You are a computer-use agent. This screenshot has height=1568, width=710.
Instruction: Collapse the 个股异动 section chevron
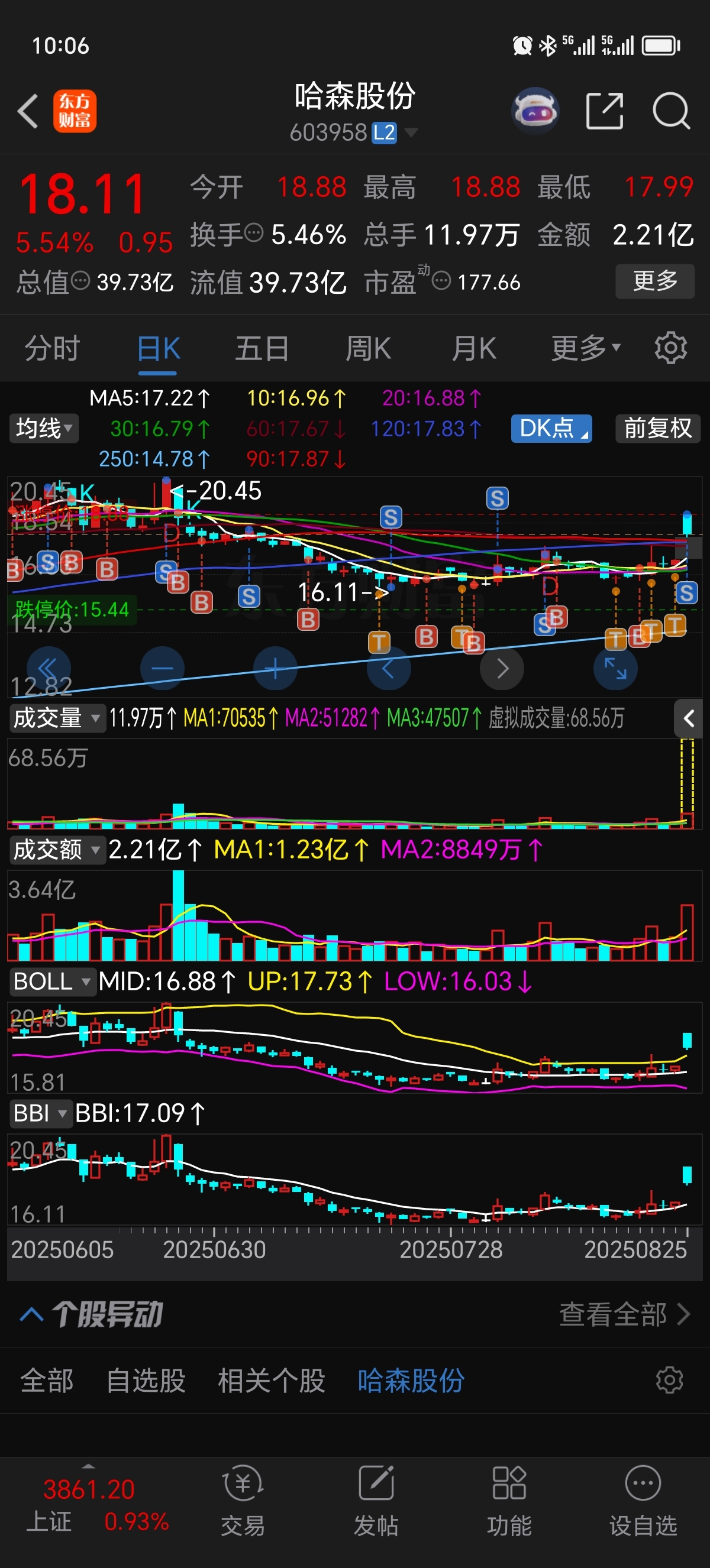coord(32,1316)
